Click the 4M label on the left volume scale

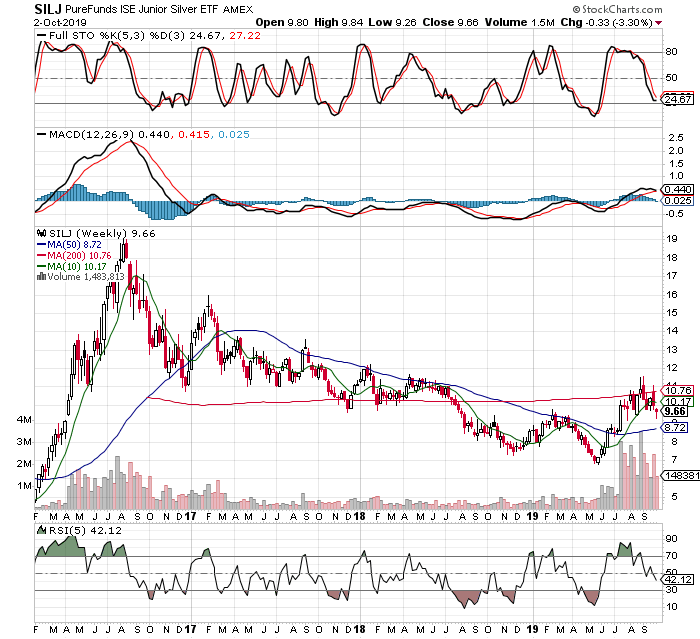click(x=24, y=420)
